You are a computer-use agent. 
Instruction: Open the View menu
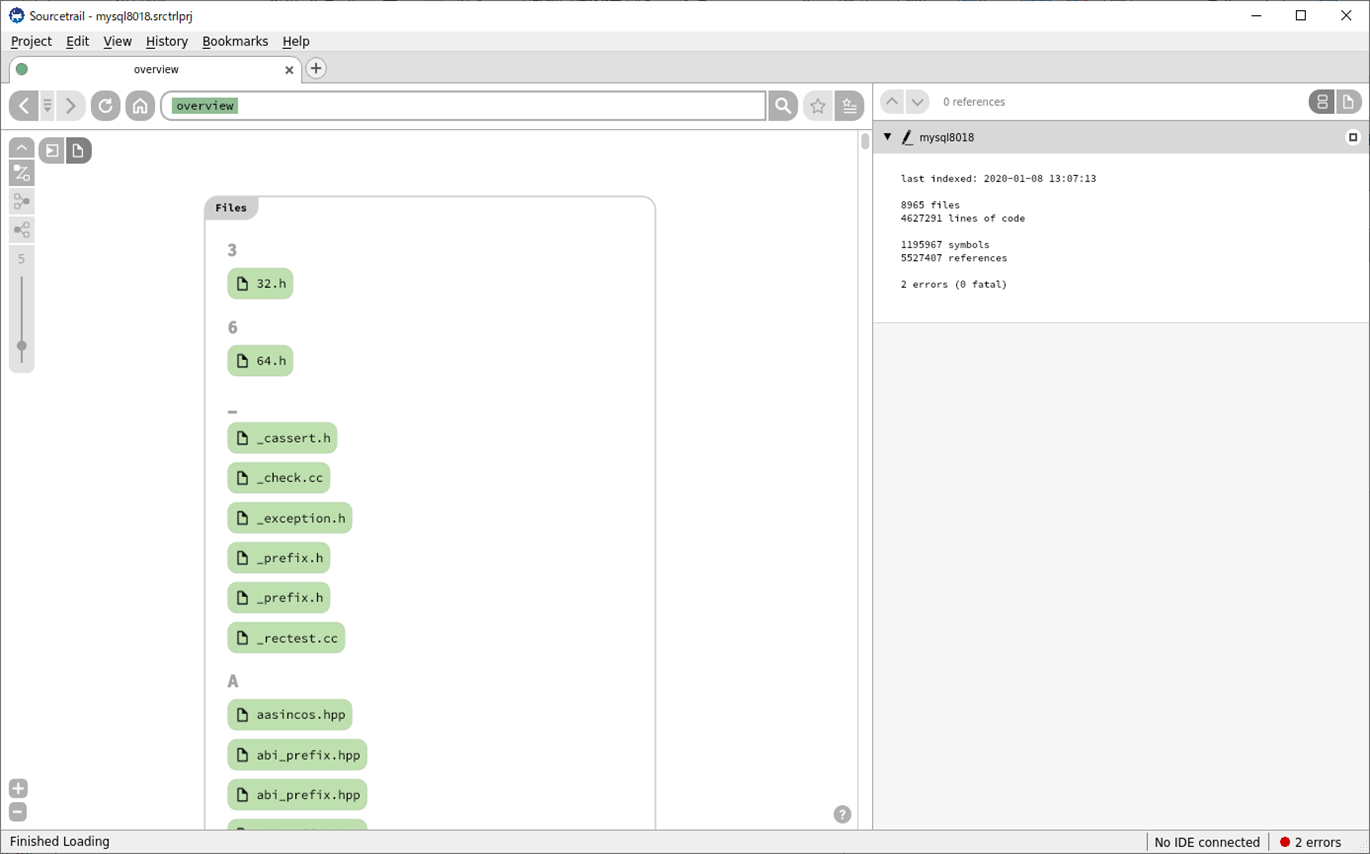[x=117, y=41]
